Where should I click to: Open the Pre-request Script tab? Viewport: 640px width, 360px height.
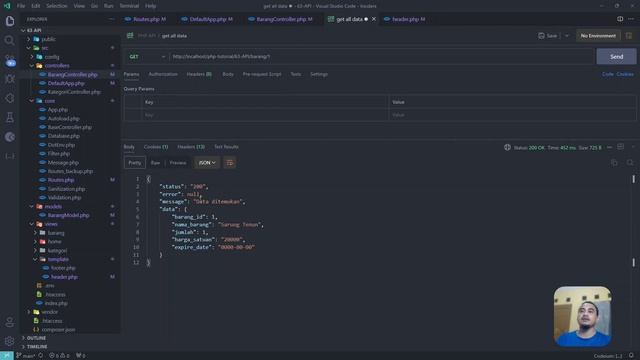[x=262, y=74]
